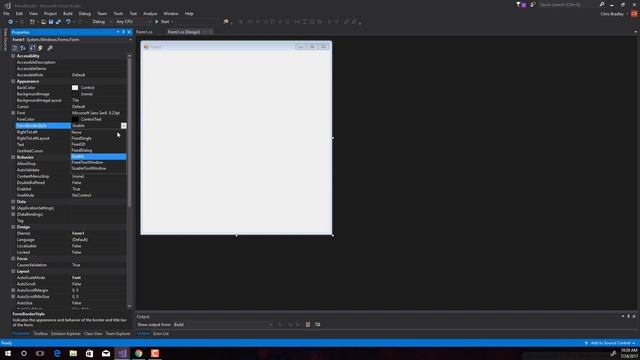Viewport: 640px width, 360px height.
Task: Open Show output from Build dropdown
Action: [x=223, y=324]
